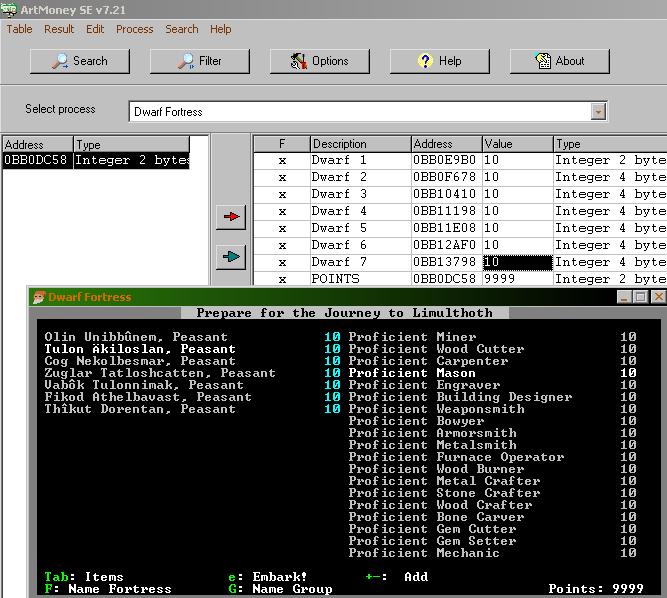
Task: Click the Dwarf Fortress window title icon
Action: tap(39, 297)
